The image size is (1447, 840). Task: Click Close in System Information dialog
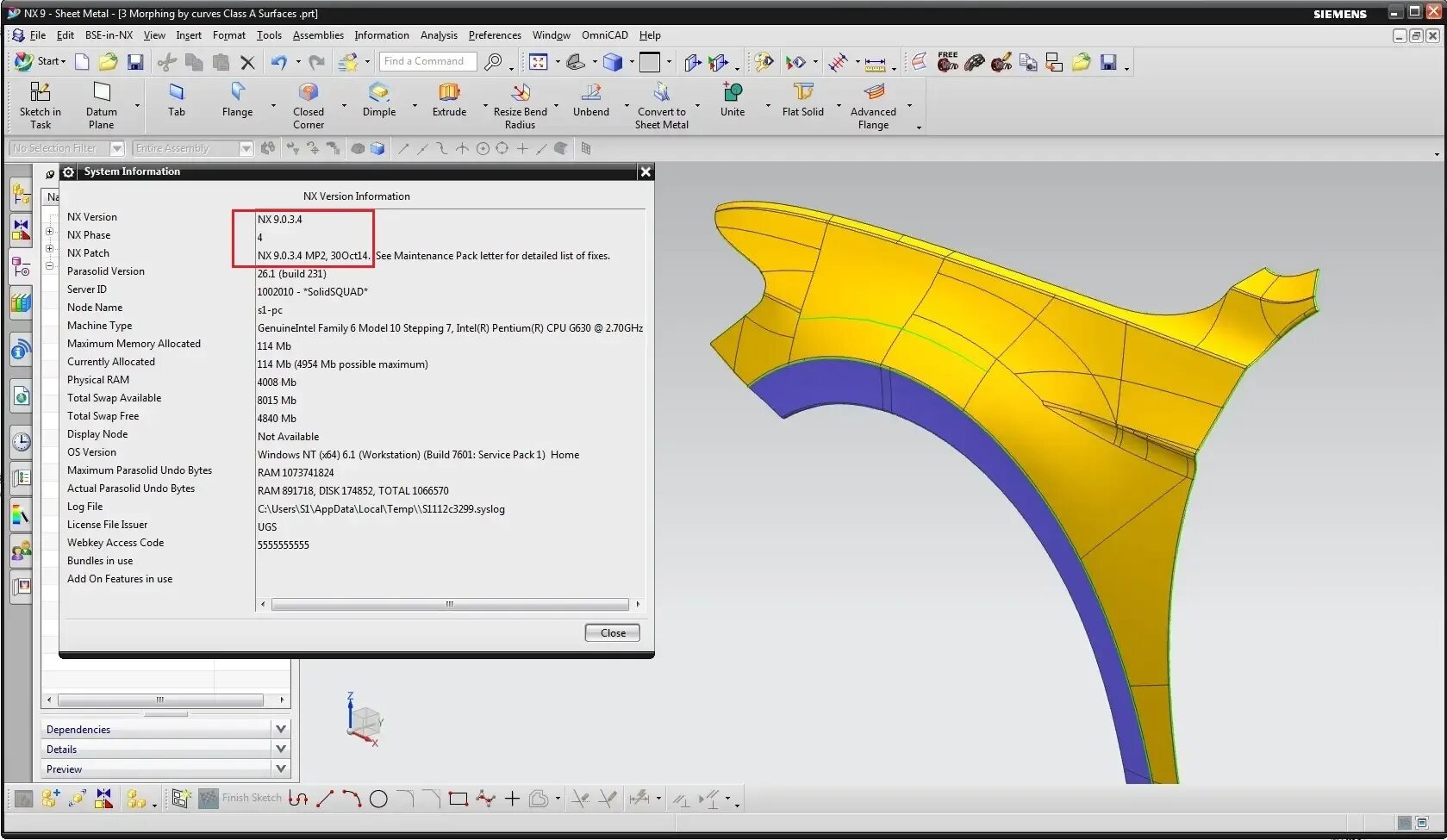coord(613,632)
